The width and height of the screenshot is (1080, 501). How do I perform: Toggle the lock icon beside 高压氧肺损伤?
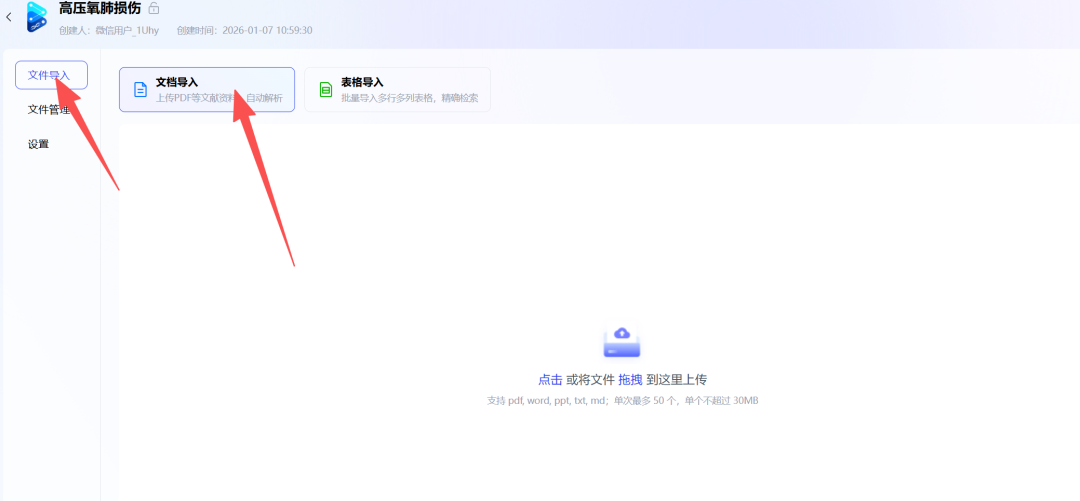(x=154, y=9)
